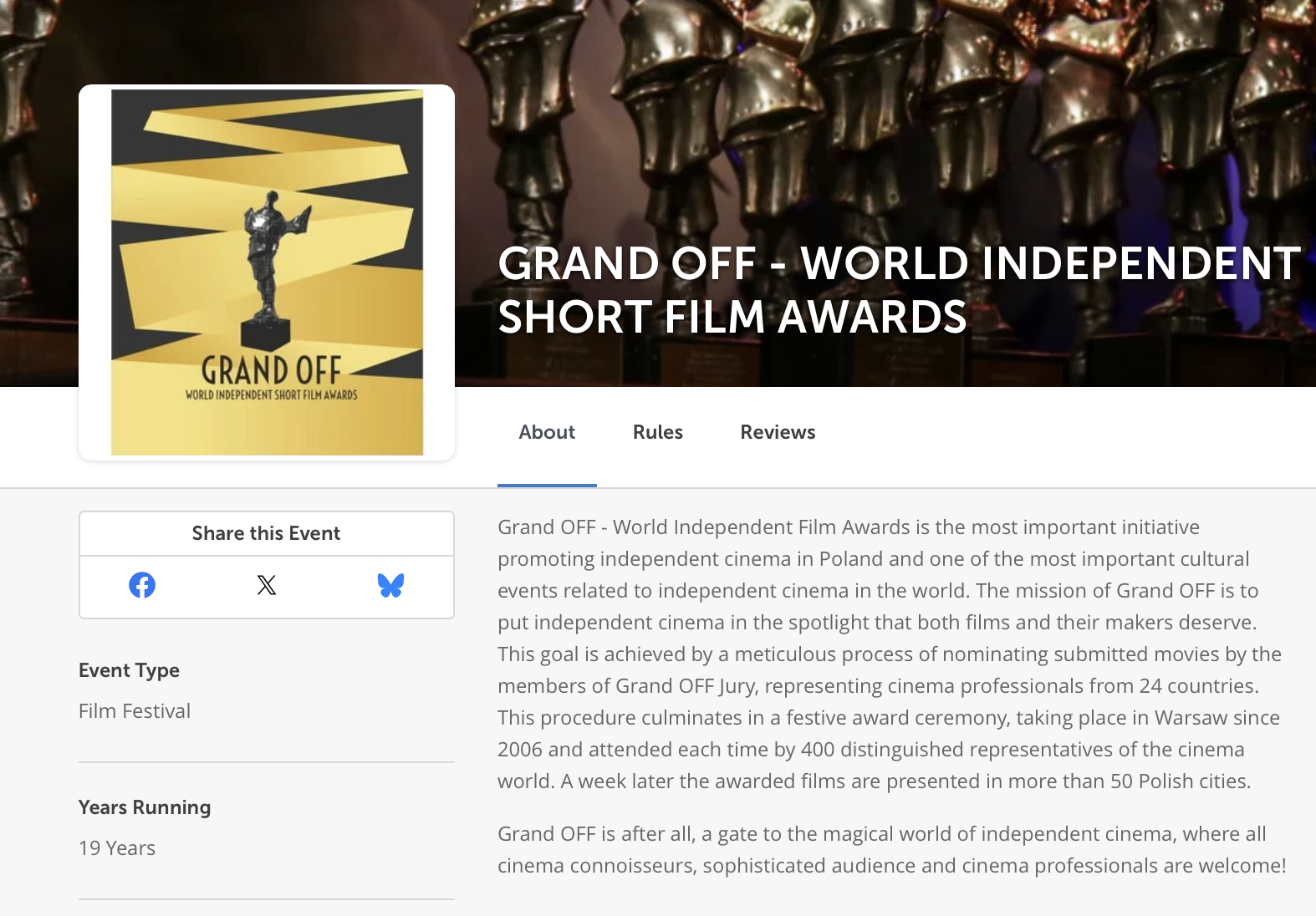The width and height of the screenshot is (1316, 916).
Task: Switch to the Rules tab
Action: (657, 432)
